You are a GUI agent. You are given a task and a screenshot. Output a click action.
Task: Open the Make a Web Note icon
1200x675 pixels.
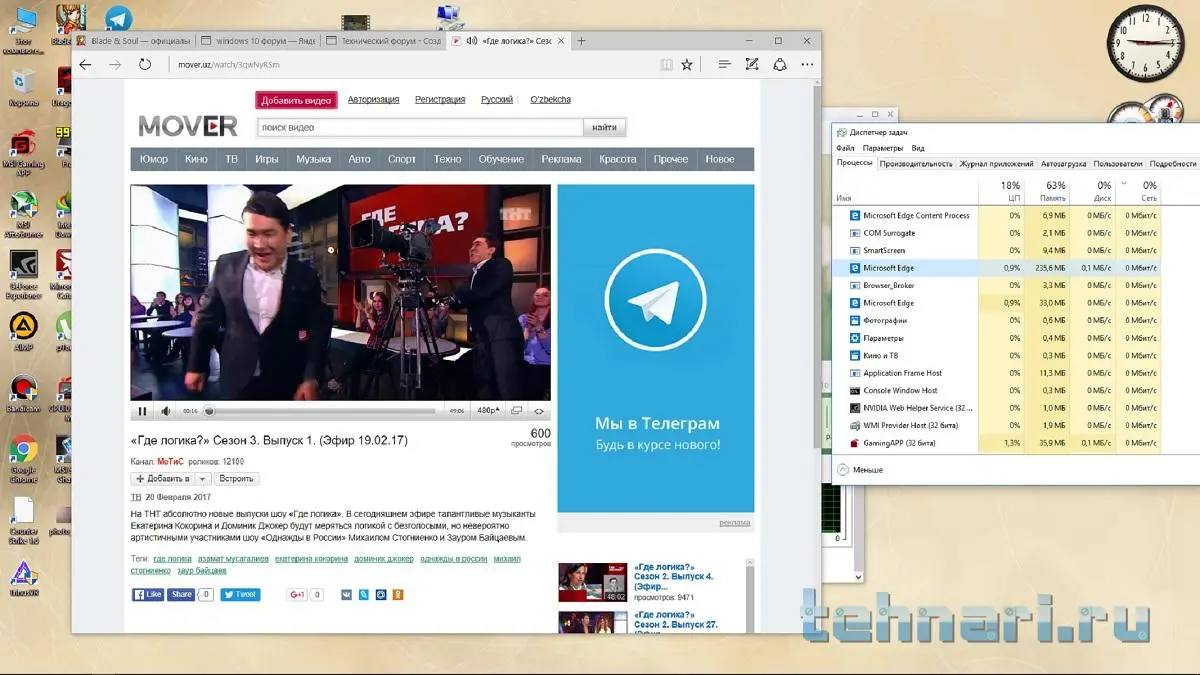click(x=752, y=64)
